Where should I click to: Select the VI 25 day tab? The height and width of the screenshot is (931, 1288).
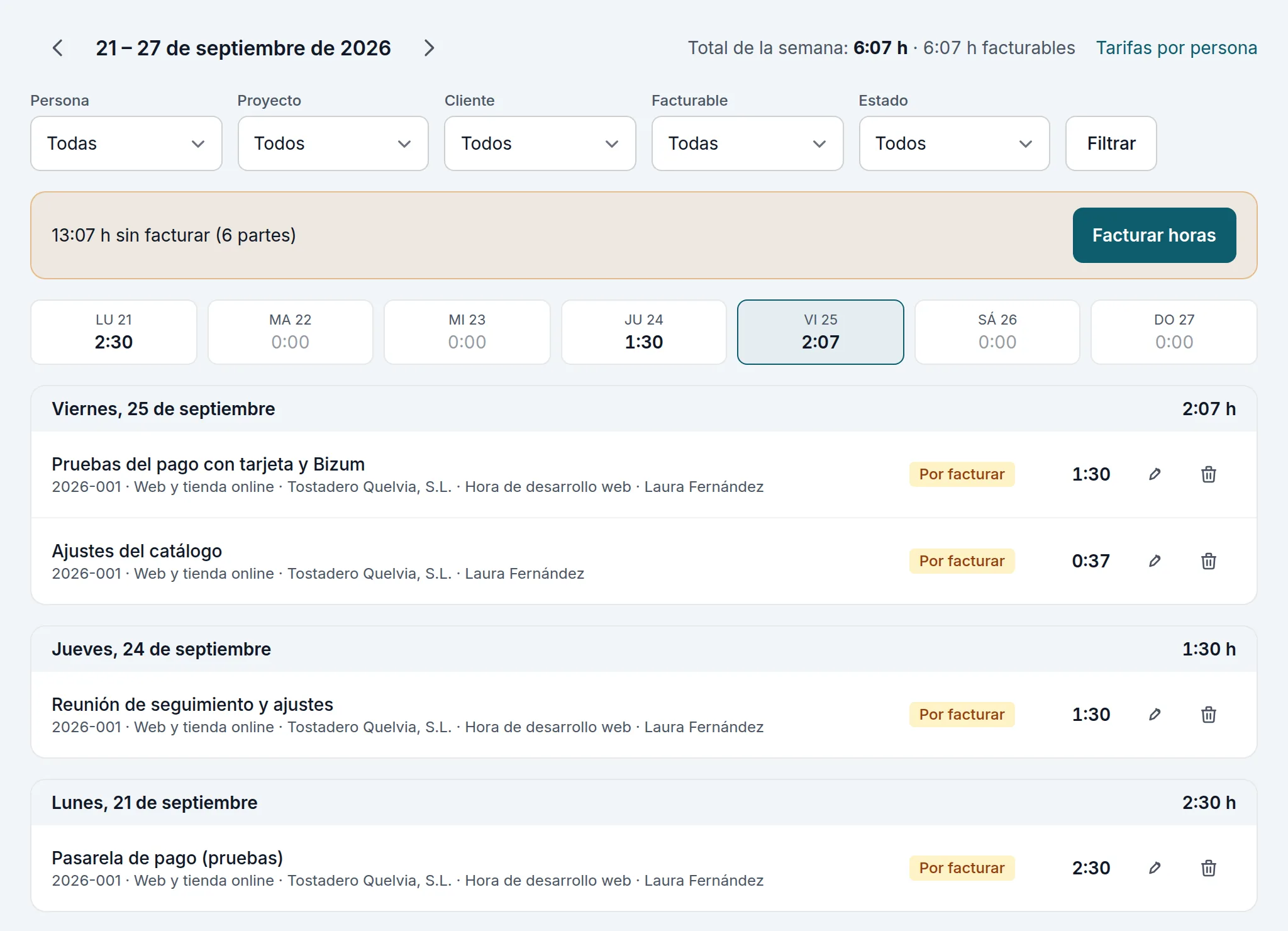(821, 332)
